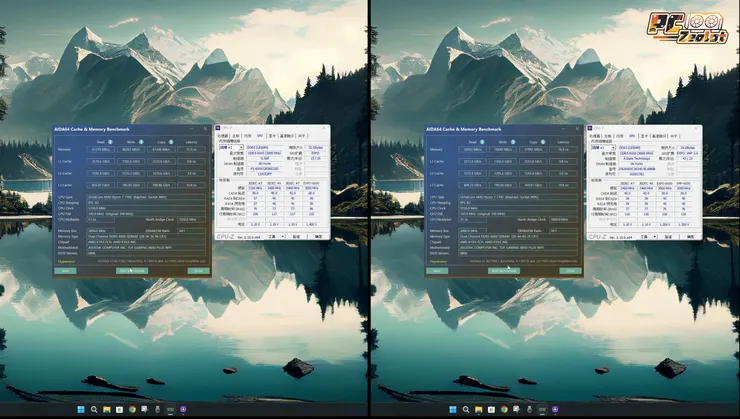Switch to the 处理器 tab in left CPU-Z
Image resolution: width=740 pixels, height=419 pixels.
pyautogui.click(x=223, y=136)
